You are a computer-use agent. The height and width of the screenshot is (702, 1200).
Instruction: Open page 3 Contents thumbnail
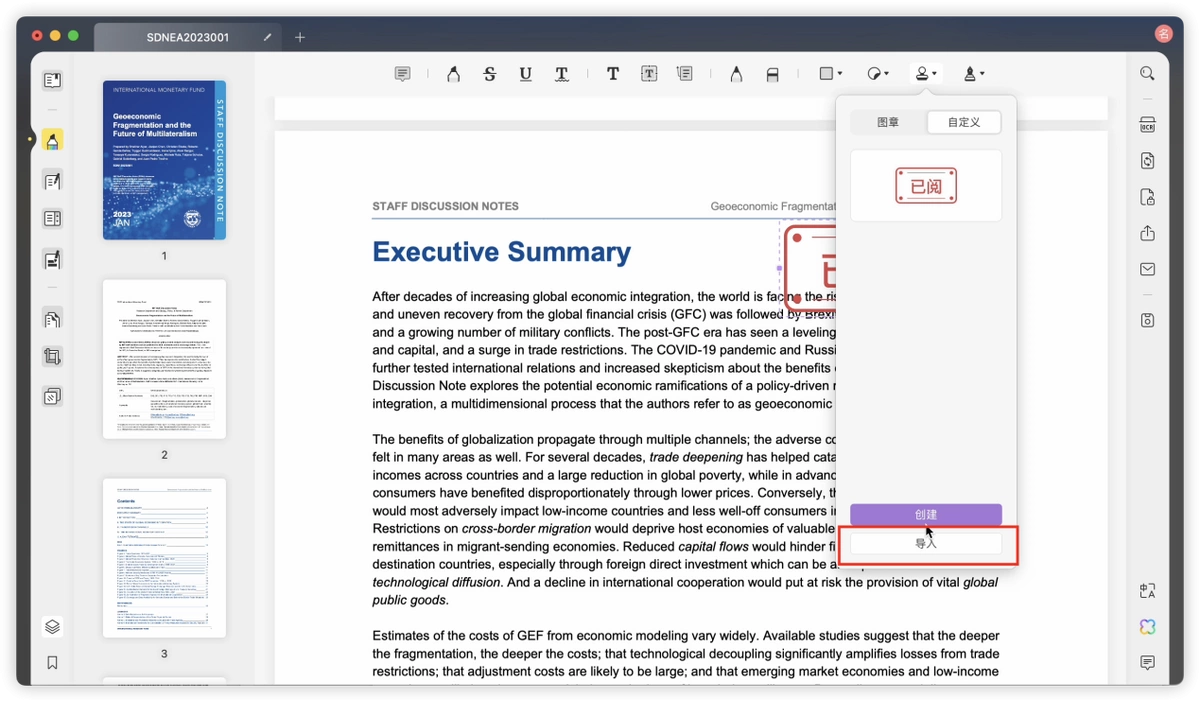coord(164,558)
